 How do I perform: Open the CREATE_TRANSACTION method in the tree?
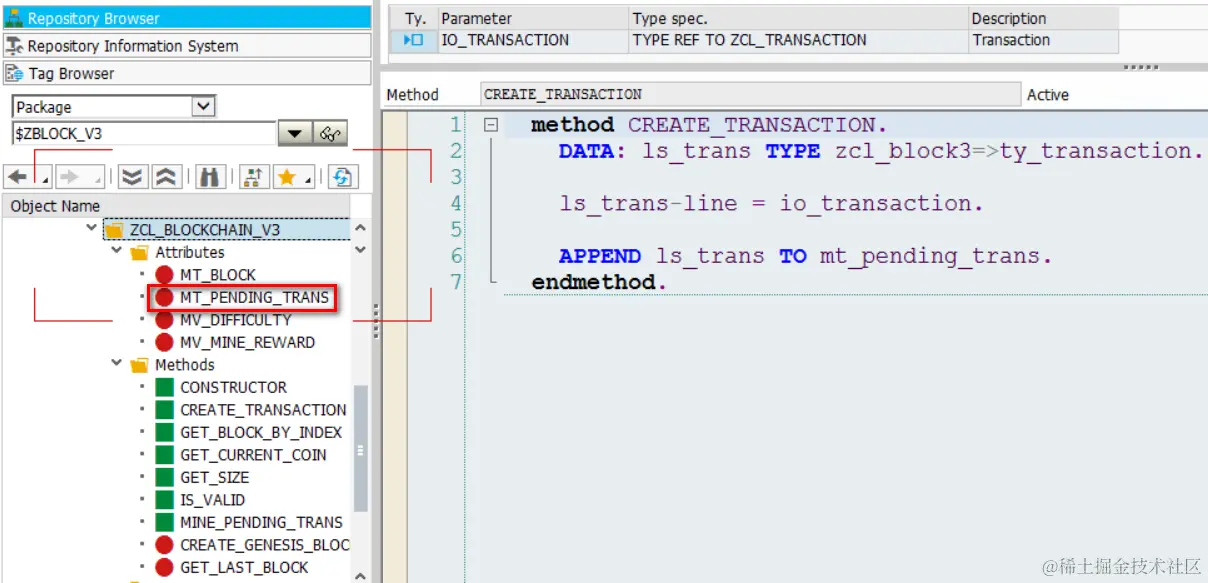263,410
